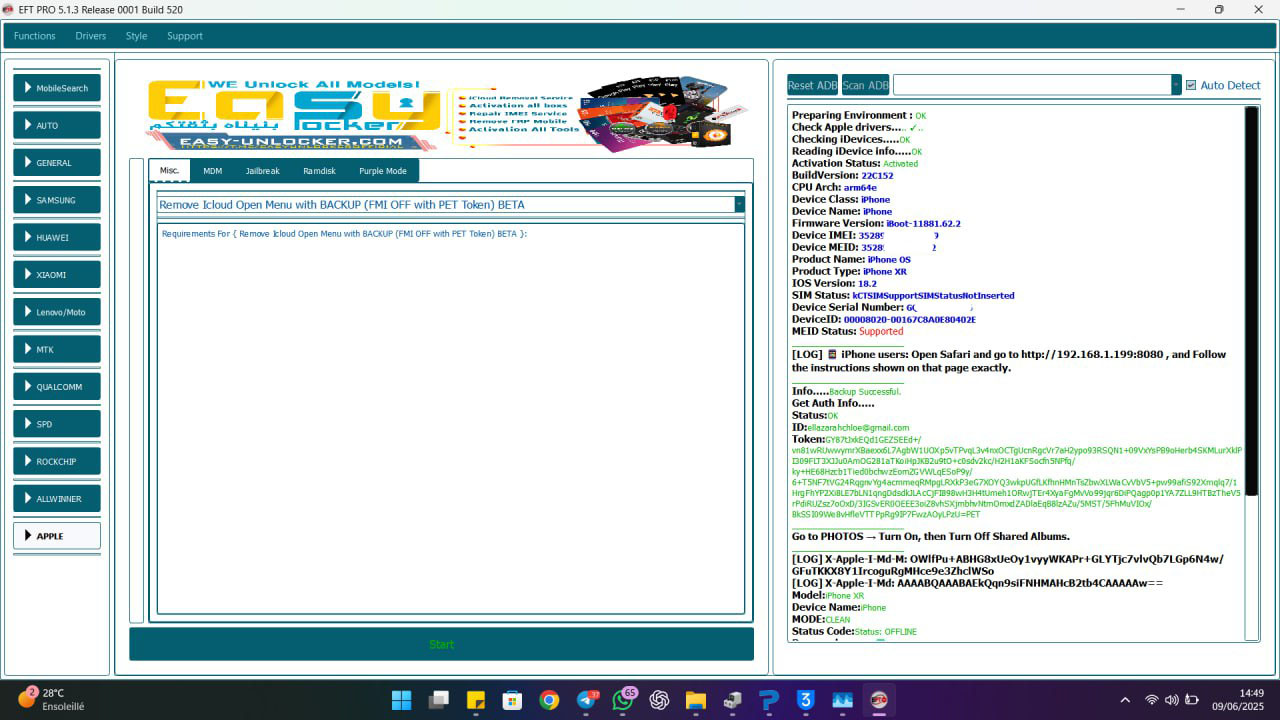The width and height of the screenshot is (1280, 720).
Task: Open the GENERAL sidebar section
Action: [57, 162]
